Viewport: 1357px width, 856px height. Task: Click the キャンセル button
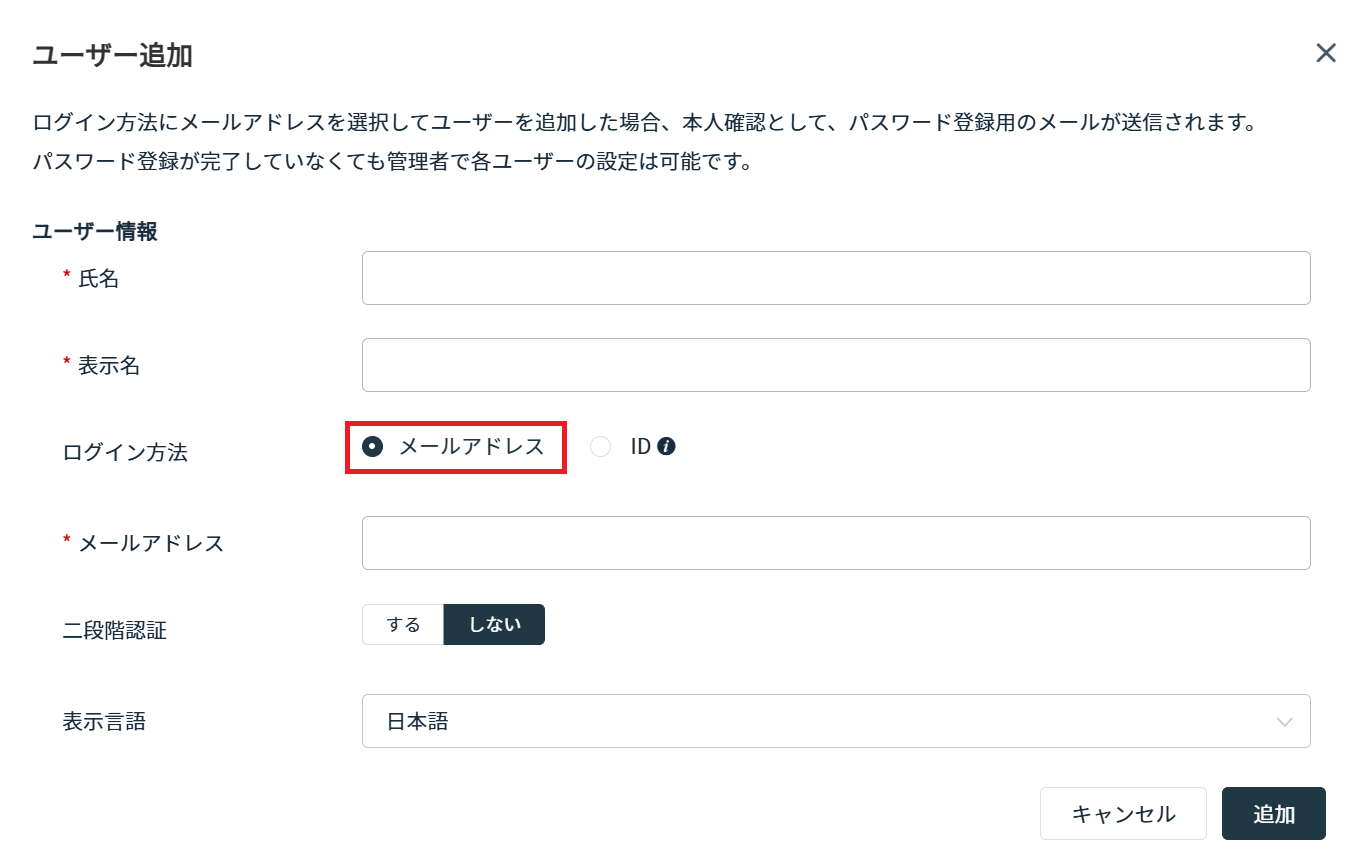point(1122,813)
